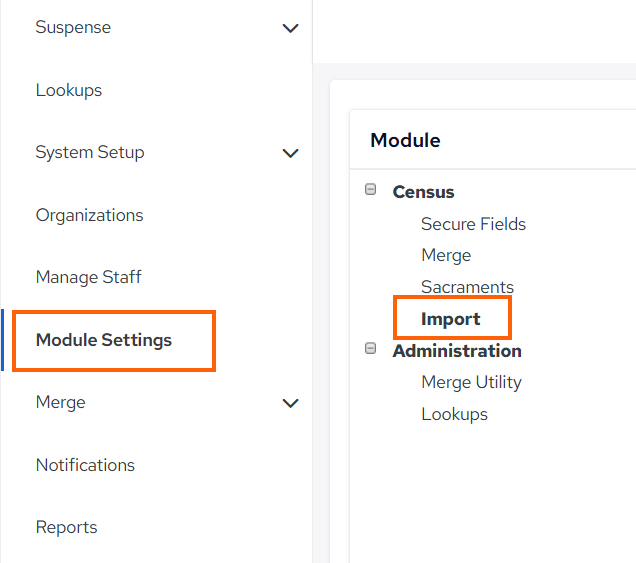Select Merge under Census module
Screen dimensions: 636x563
(x=446, y=256)
